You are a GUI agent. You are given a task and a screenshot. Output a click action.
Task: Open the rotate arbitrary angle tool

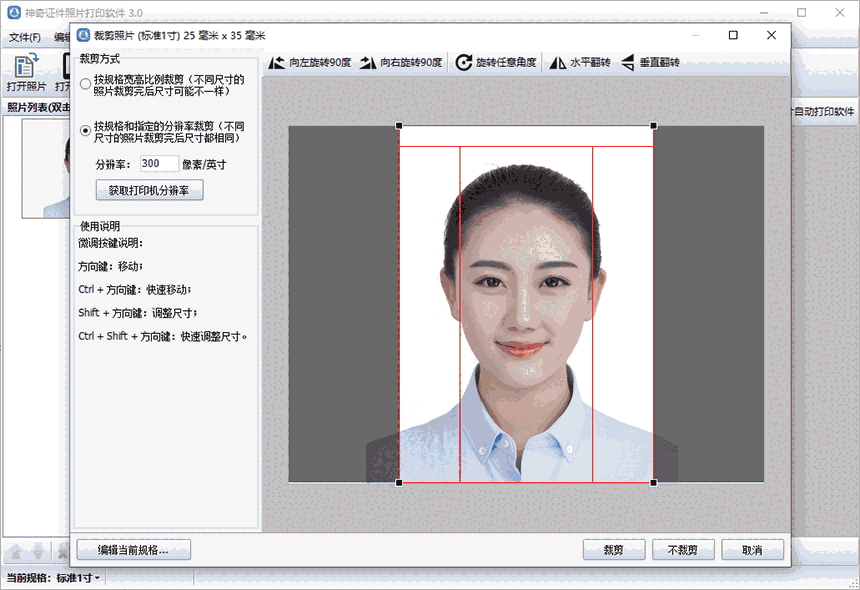(x=495, y=62)
